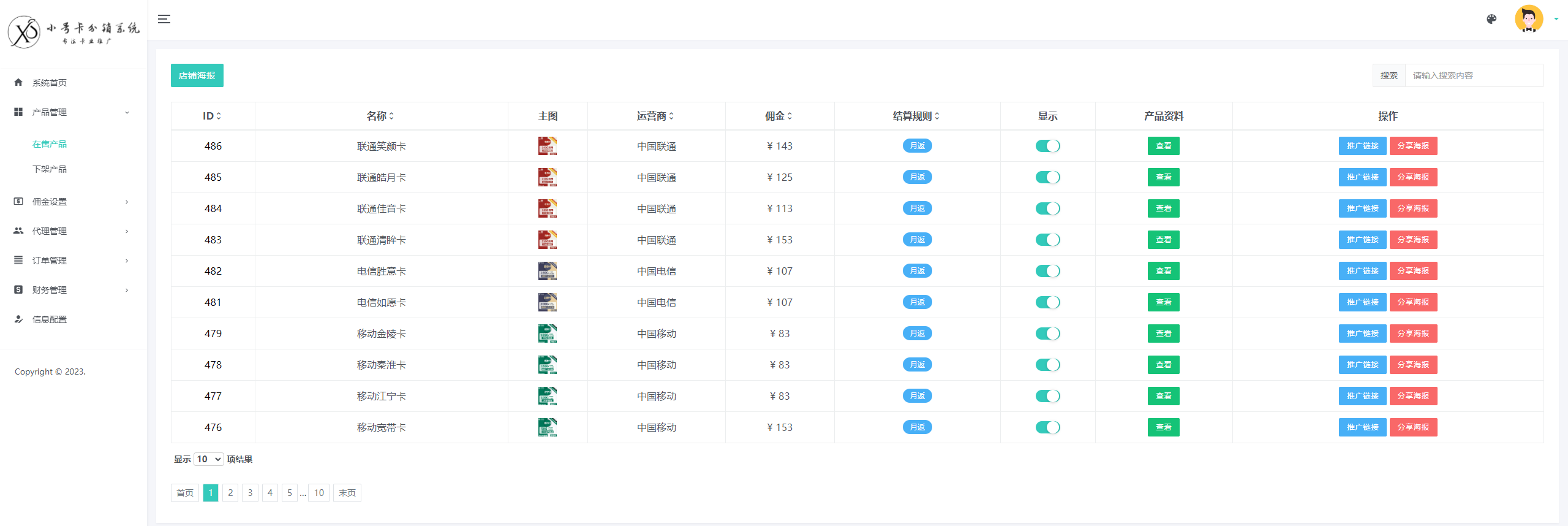1568x526 pixels.
Task: Click the 搜索 label button
Action: coord(1389,75)
